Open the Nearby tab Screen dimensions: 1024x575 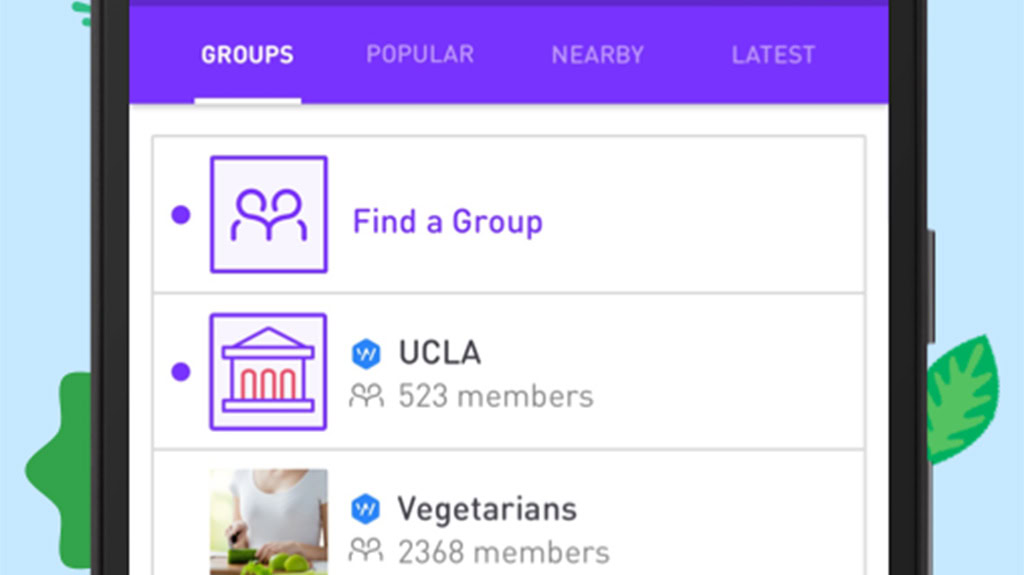click(597, 55)
